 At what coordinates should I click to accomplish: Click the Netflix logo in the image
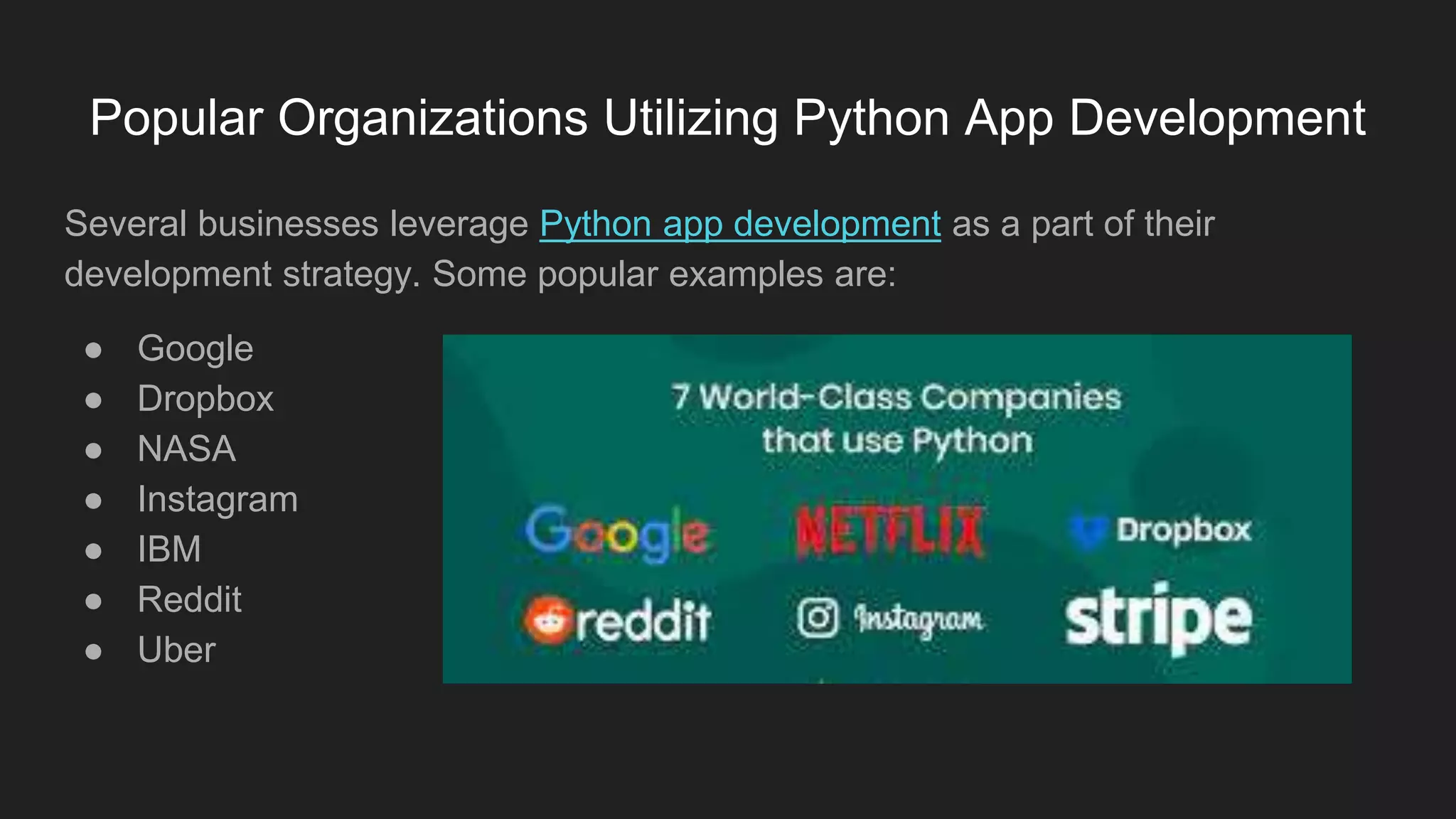tap(889, 531)
